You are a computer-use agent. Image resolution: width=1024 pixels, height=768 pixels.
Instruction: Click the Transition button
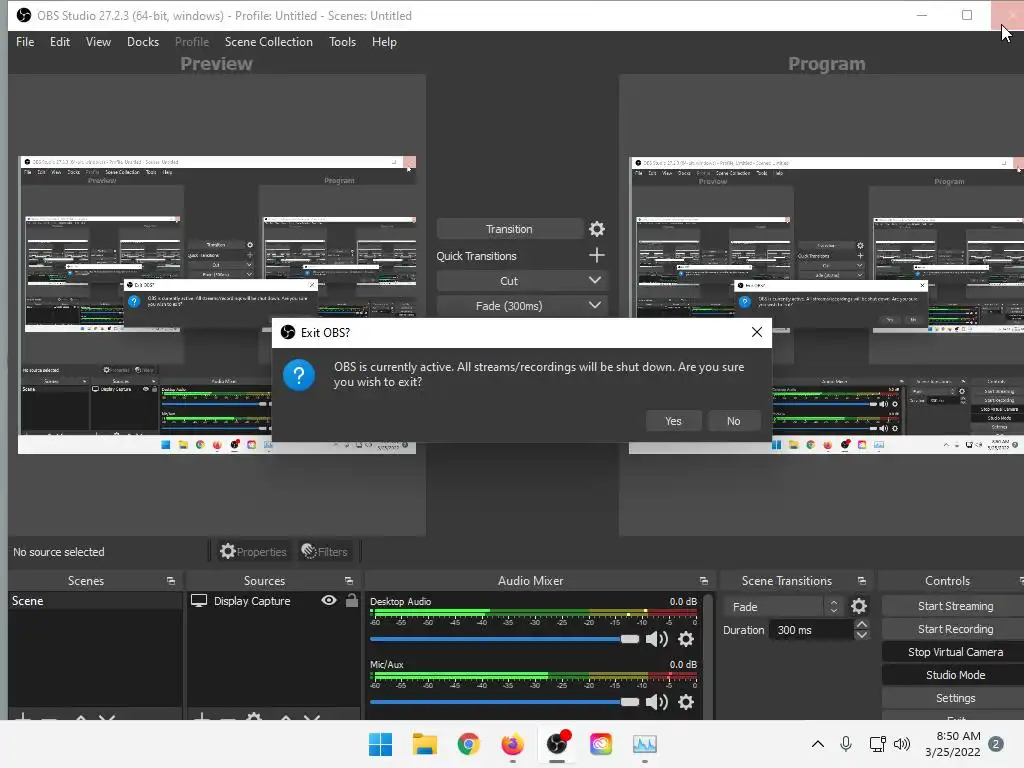pyautogui.click(x=509, y=229)
